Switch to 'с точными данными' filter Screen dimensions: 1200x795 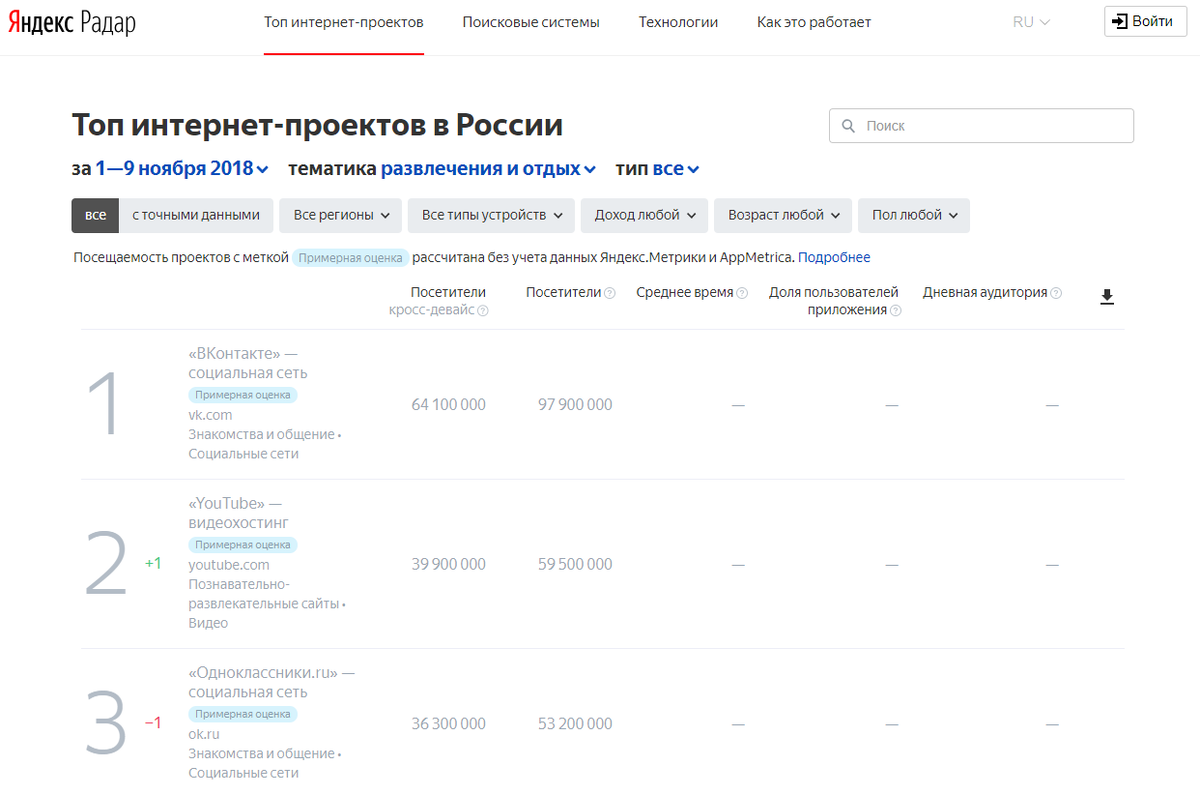[196, 215]
